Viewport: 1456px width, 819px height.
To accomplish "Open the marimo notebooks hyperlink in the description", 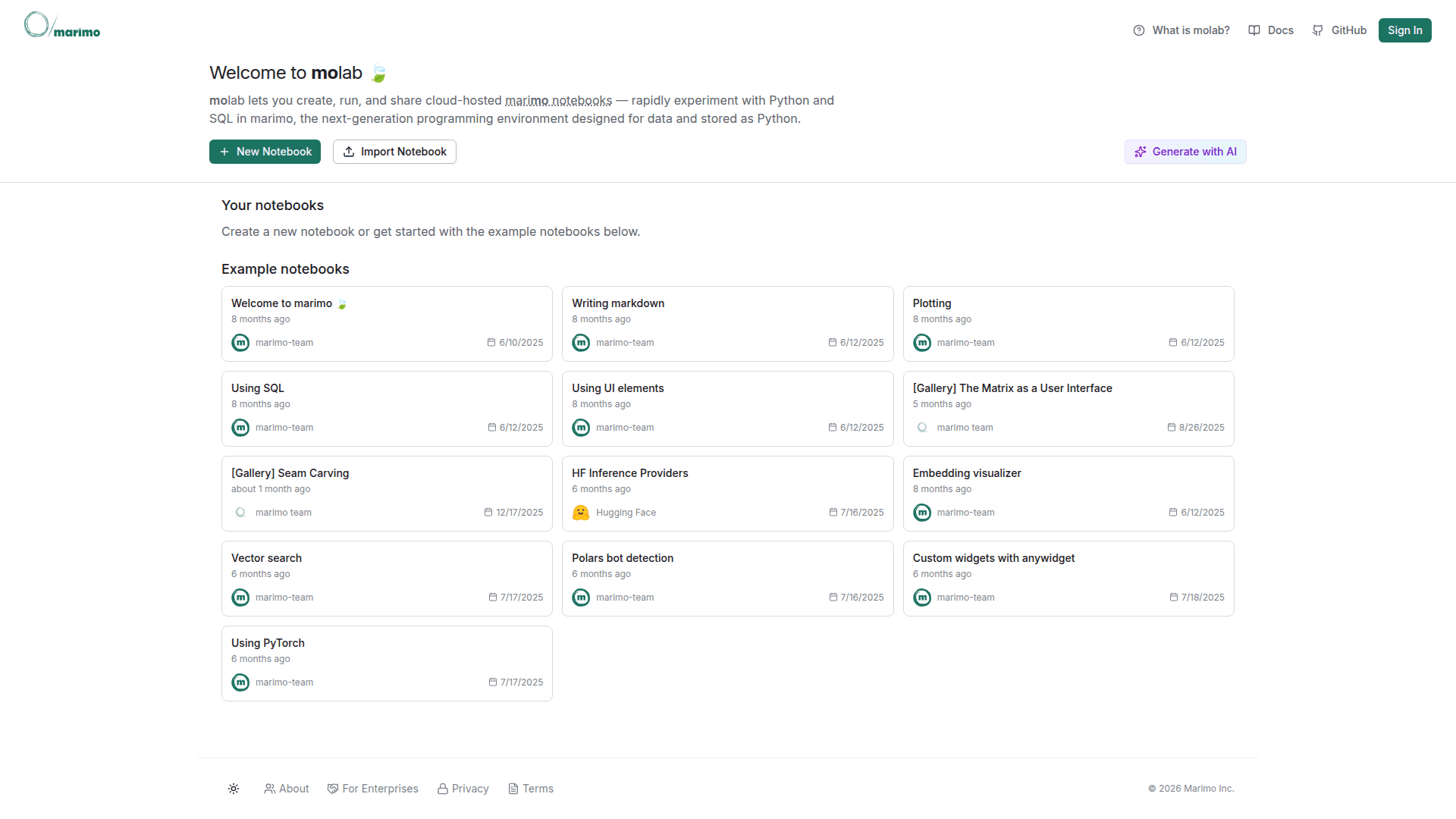I will coord(558,101).
